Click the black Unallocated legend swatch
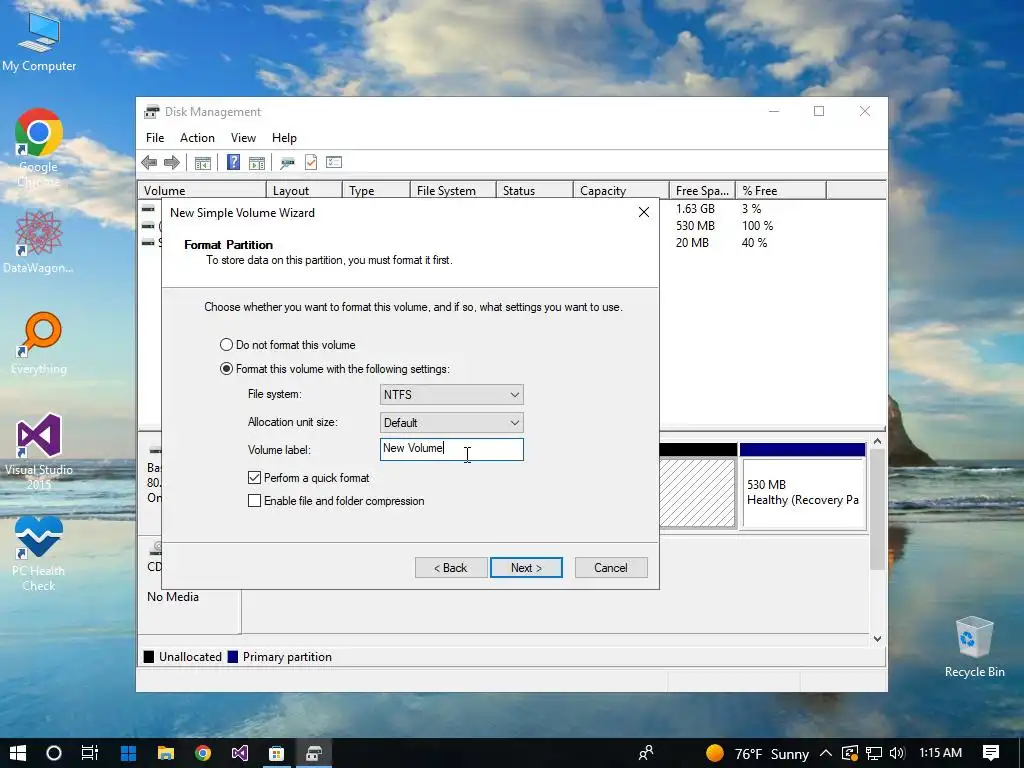Screen dimensions: 1024x768 coord(149,657)
